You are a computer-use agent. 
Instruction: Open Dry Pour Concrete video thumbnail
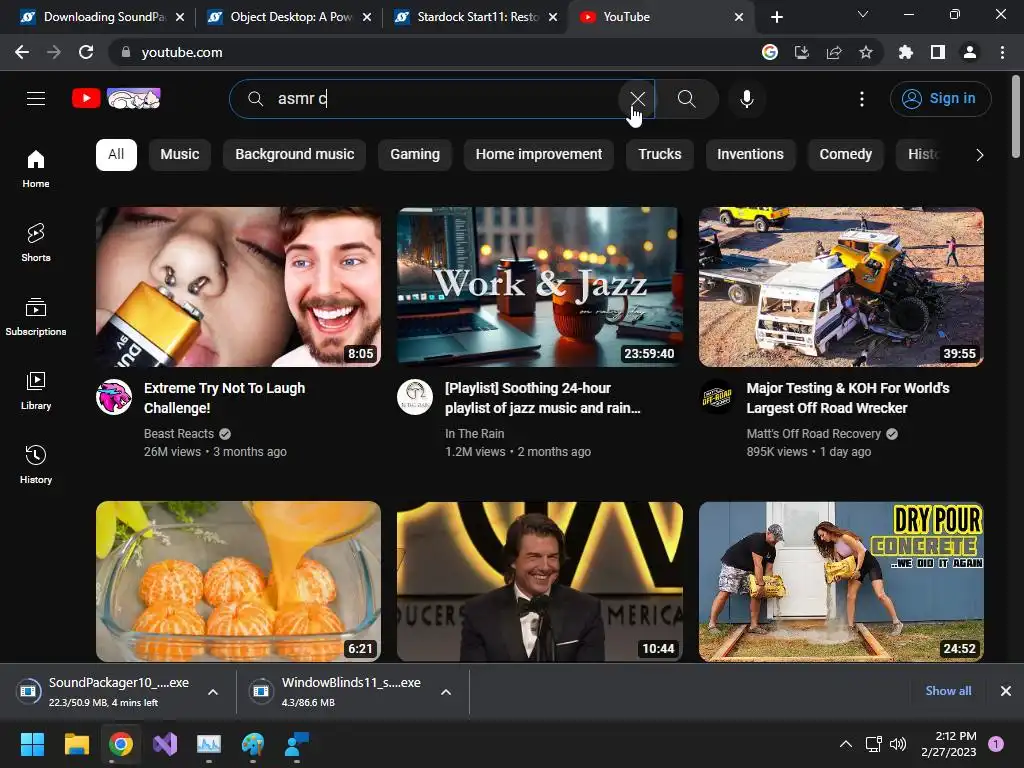(841, 581)
